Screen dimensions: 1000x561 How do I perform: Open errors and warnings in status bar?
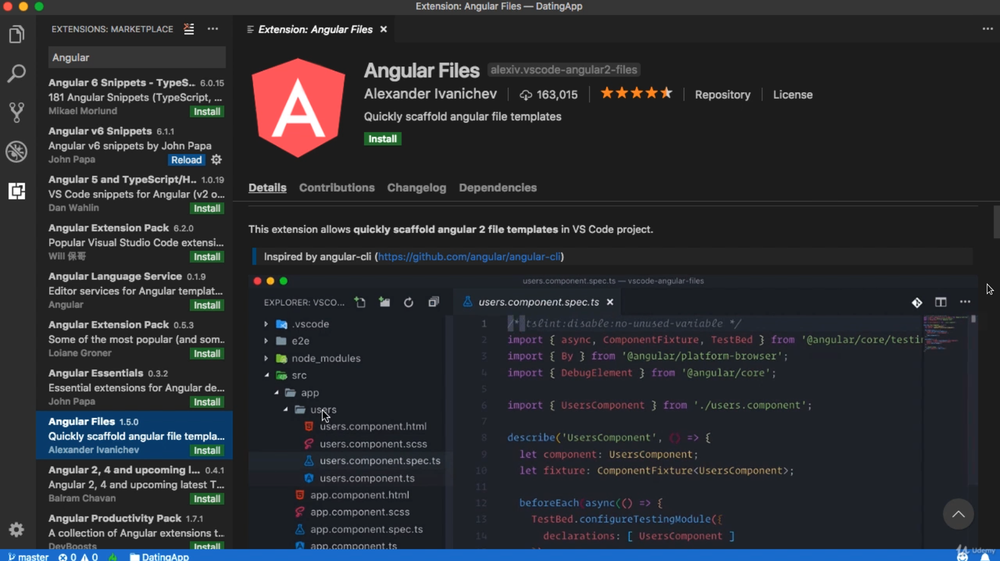pyautogui.click(x=78, y=557)
